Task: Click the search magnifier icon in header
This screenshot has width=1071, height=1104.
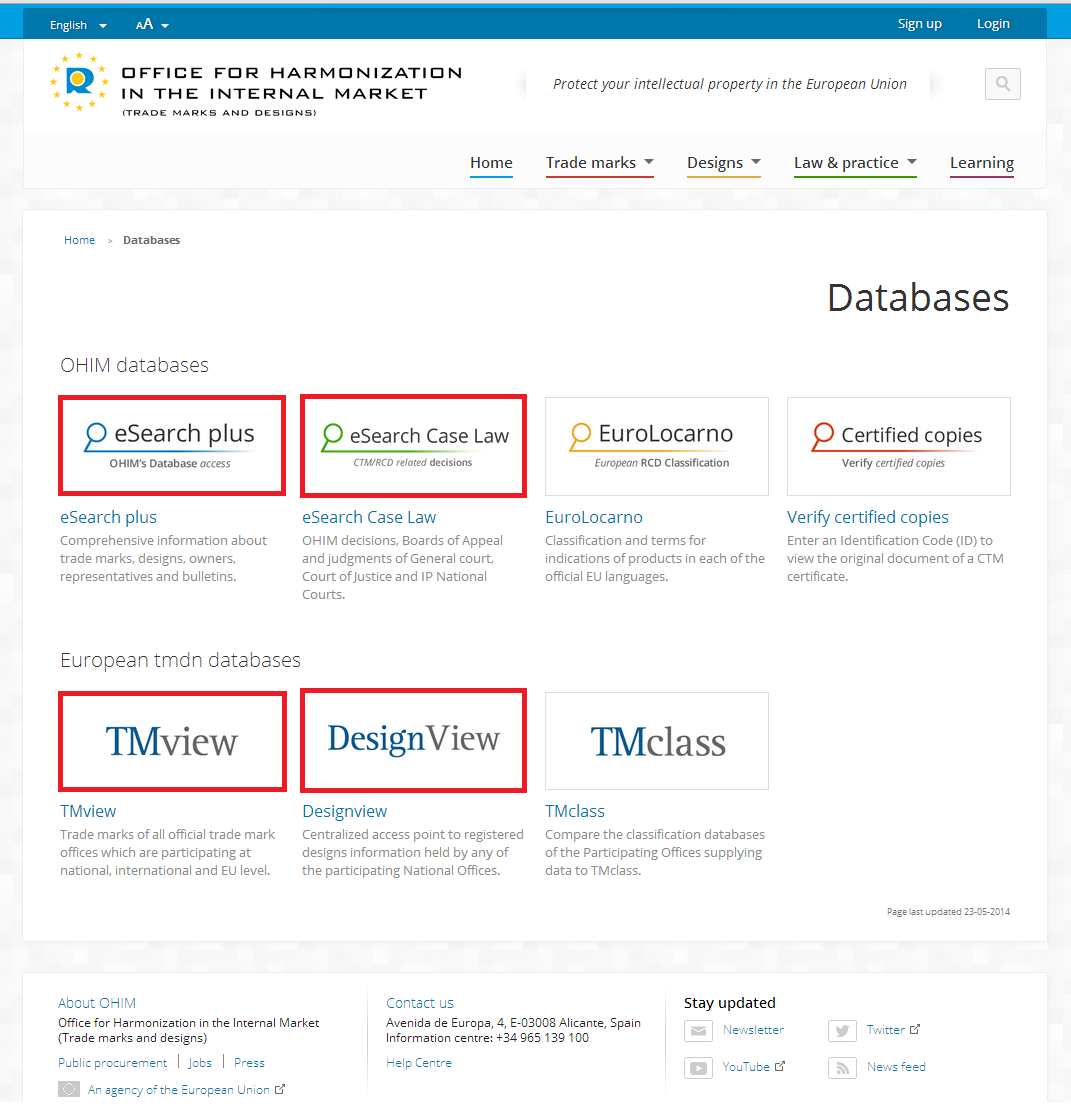Action: pos(1002,84)
